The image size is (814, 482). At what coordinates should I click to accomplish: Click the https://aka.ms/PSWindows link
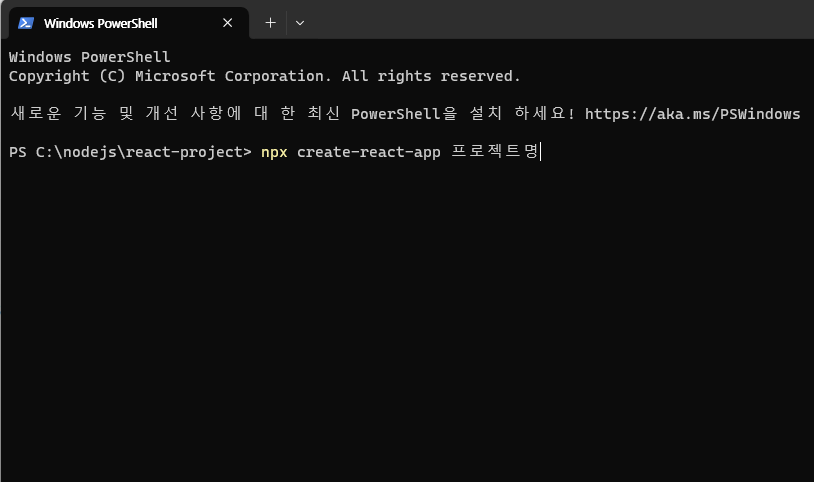coord(692,114)
